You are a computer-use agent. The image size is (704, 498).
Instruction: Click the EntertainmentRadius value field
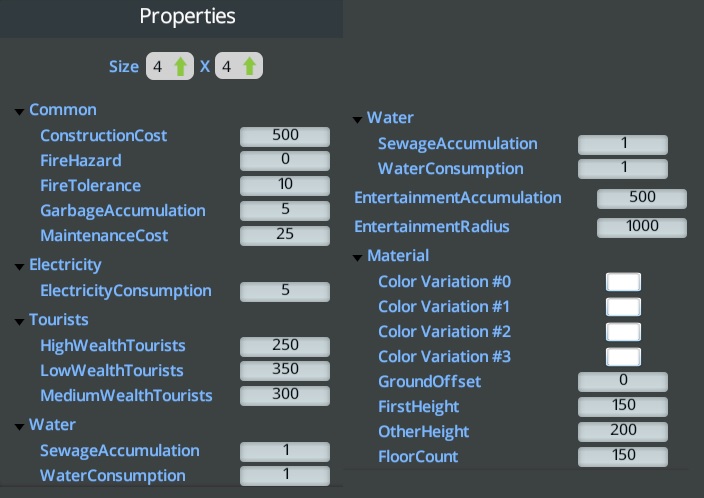pos(641,227)
